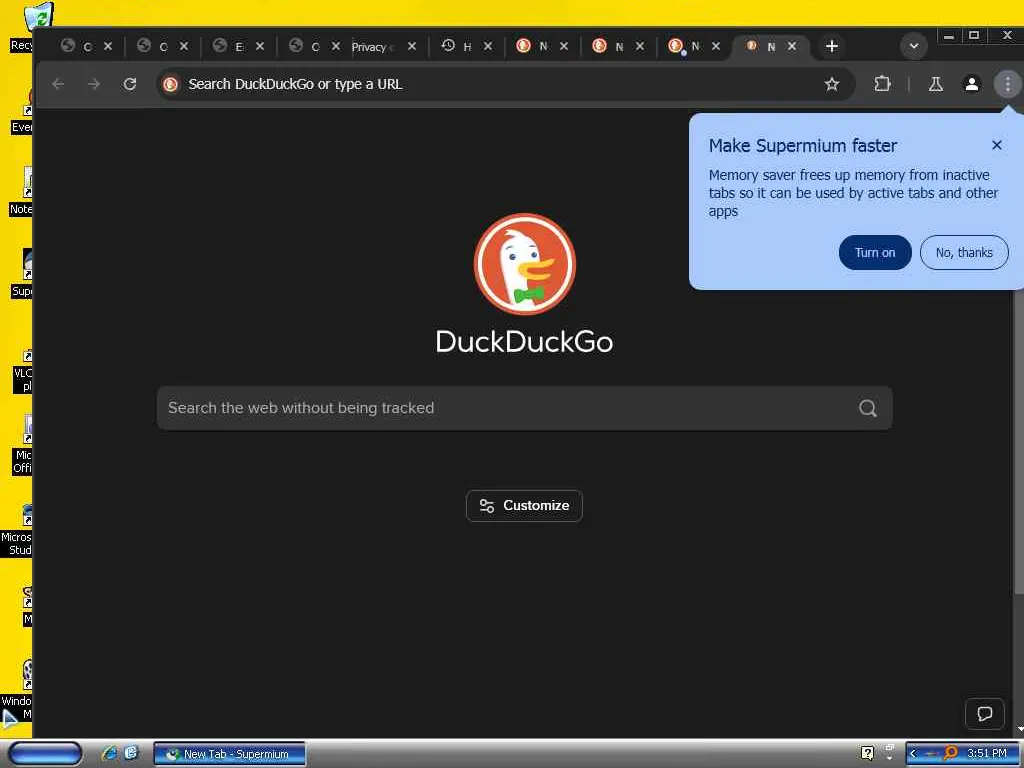Viewport: 1024px width, 768px height.
Task: Click the Search the web without being tracked field
Action: coord(524,408)
